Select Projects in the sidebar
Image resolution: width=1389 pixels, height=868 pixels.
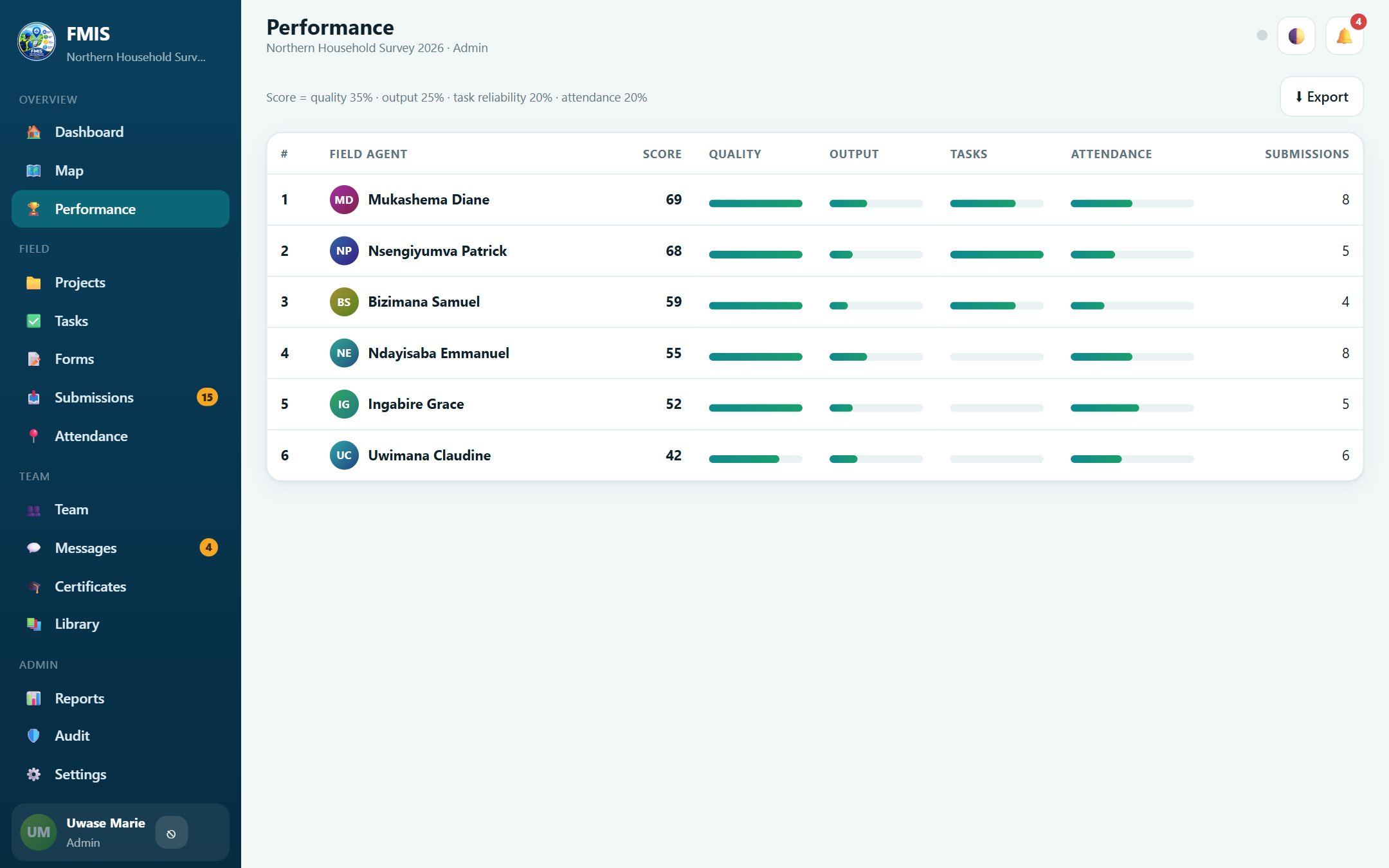120,282
